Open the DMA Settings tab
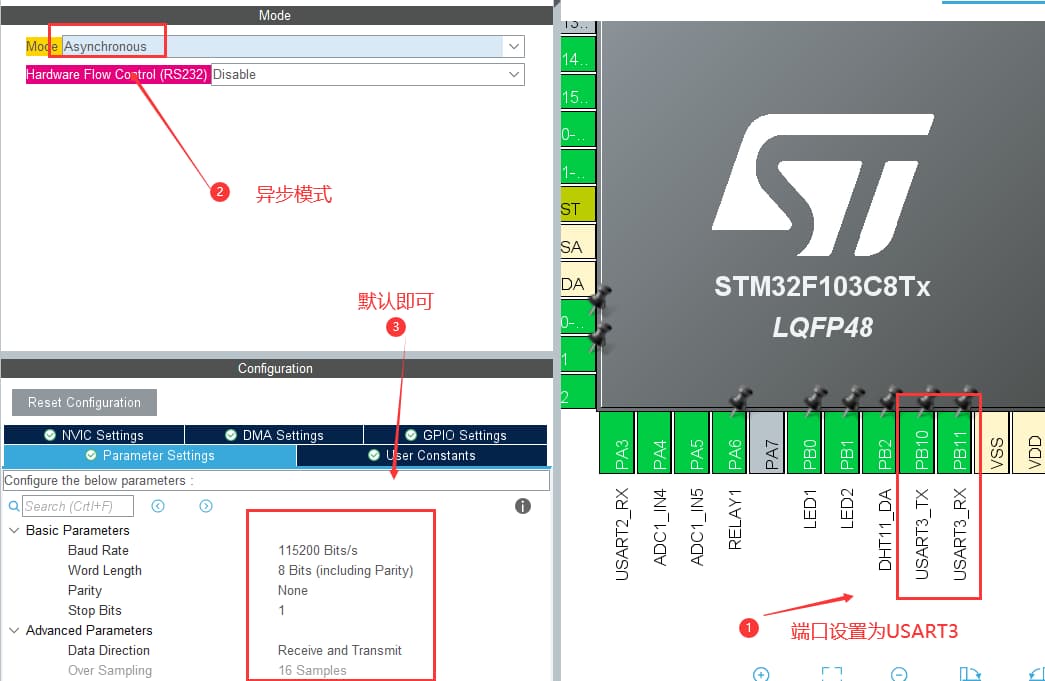 coord(274,435)
